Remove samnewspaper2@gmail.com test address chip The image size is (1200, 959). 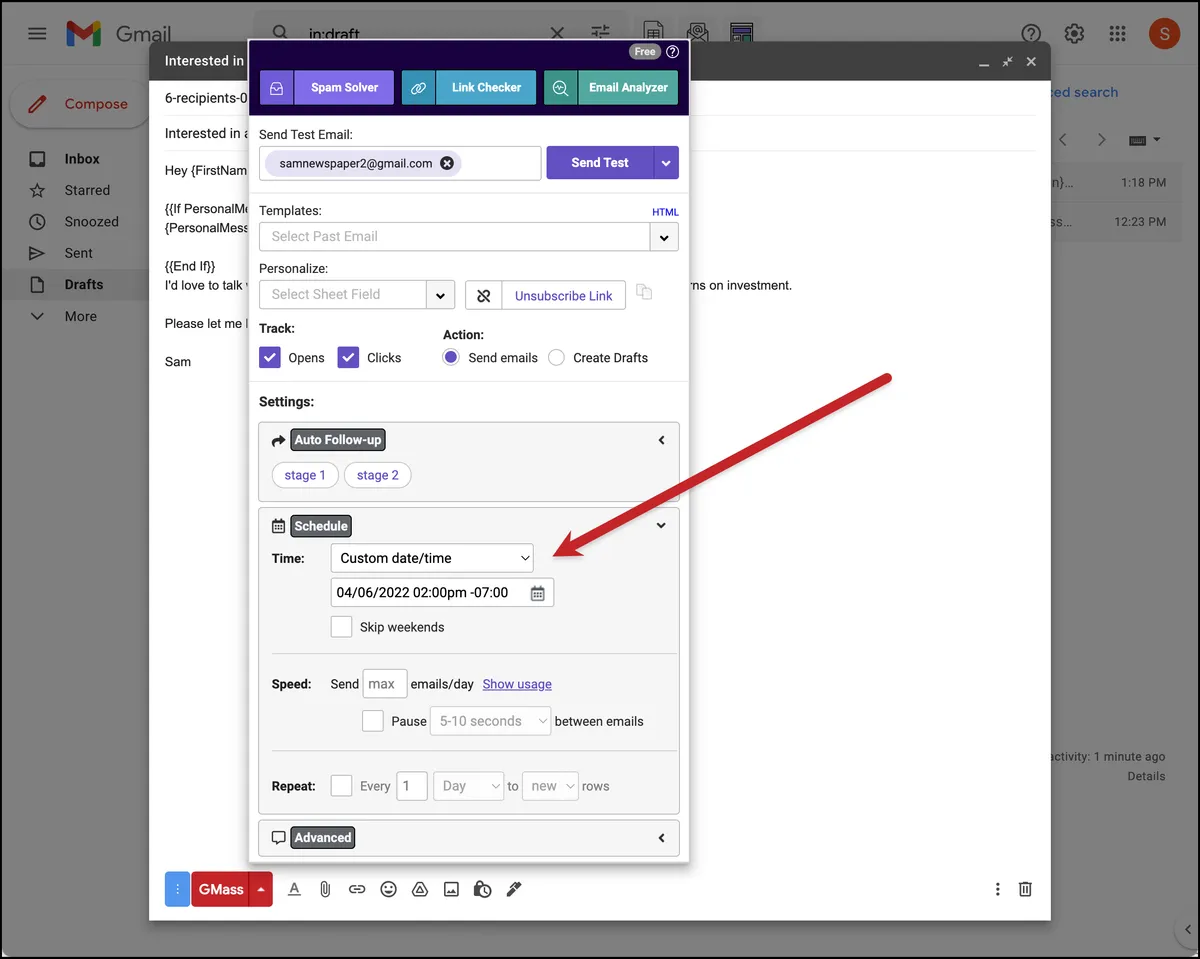447,163
